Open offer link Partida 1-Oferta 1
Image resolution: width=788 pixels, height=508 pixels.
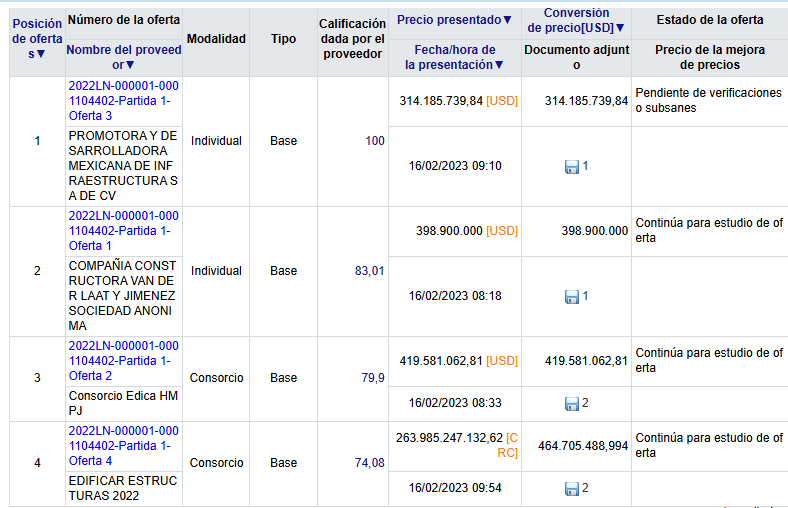(x=124, y=231)
